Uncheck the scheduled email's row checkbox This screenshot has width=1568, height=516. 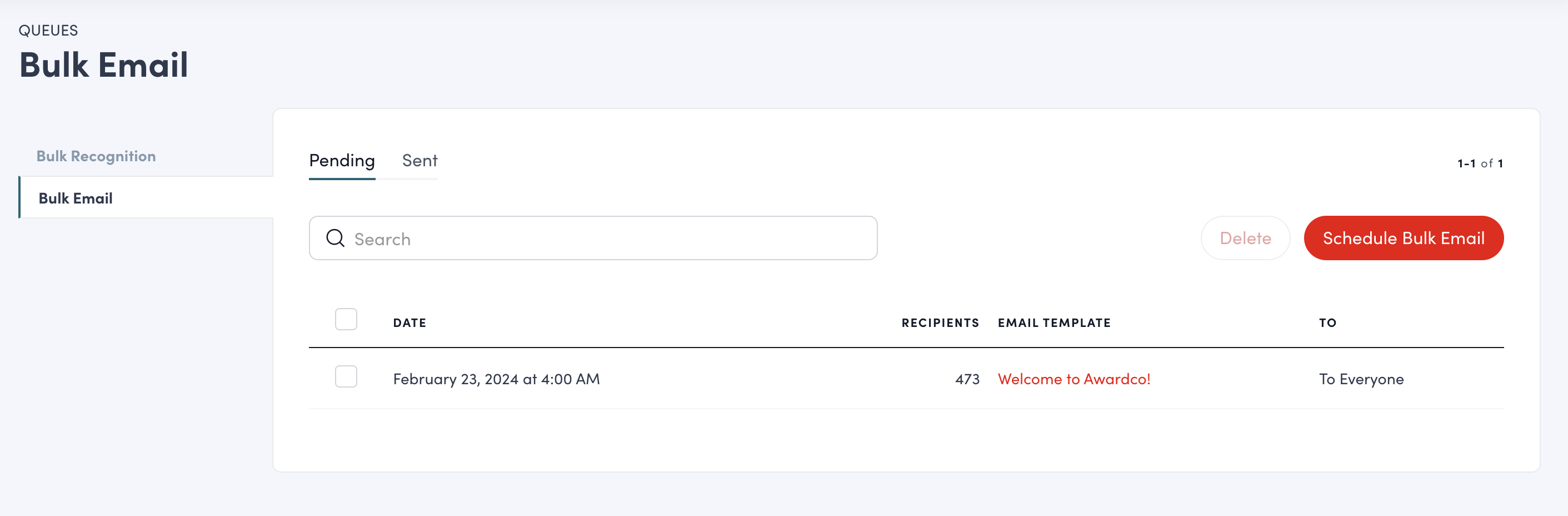pyautogui.click(x=346, y=377)
